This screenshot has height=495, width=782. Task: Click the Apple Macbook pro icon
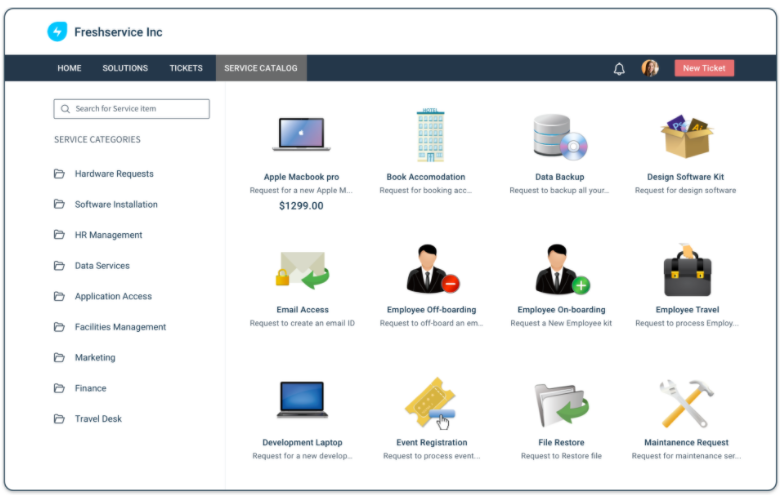tap(301, 134)
